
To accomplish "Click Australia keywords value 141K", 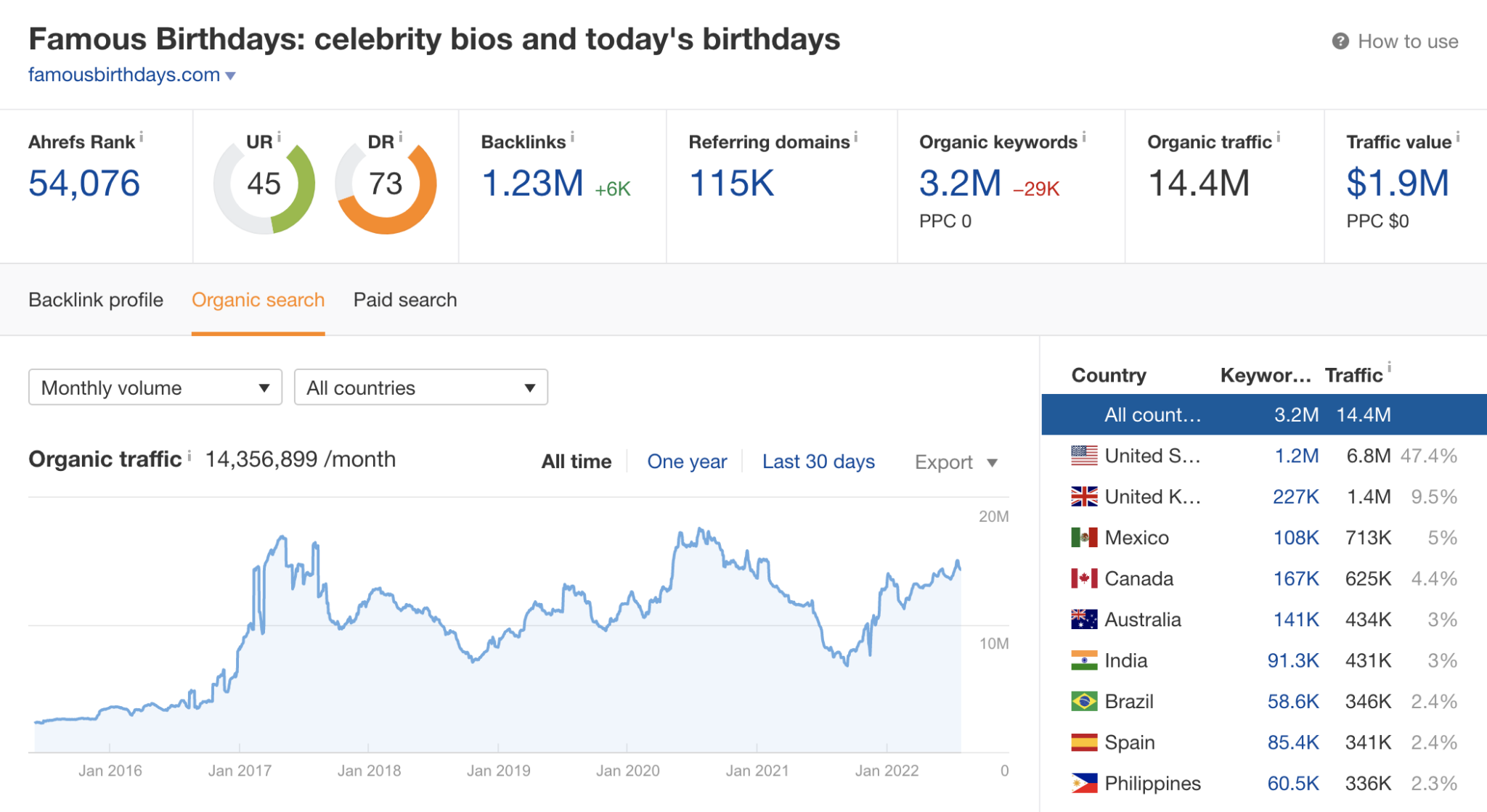I will (1296, 619).
